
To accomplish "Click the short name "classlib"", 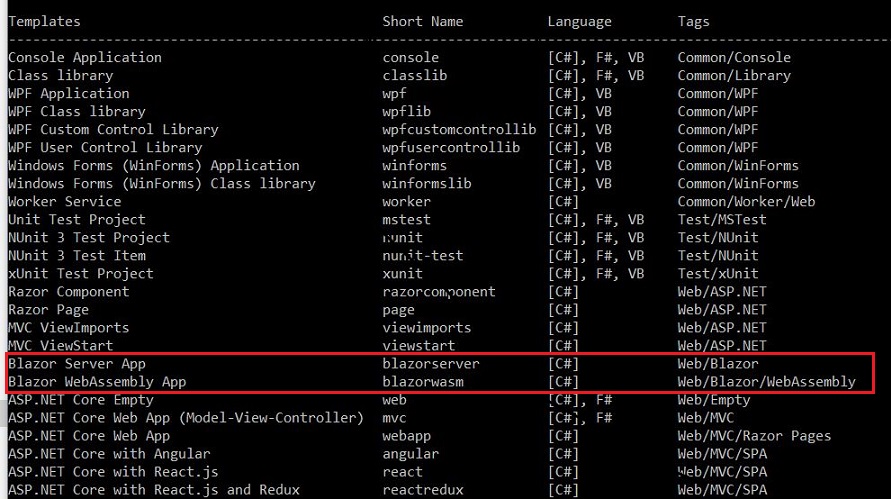I will pos(414,76).
